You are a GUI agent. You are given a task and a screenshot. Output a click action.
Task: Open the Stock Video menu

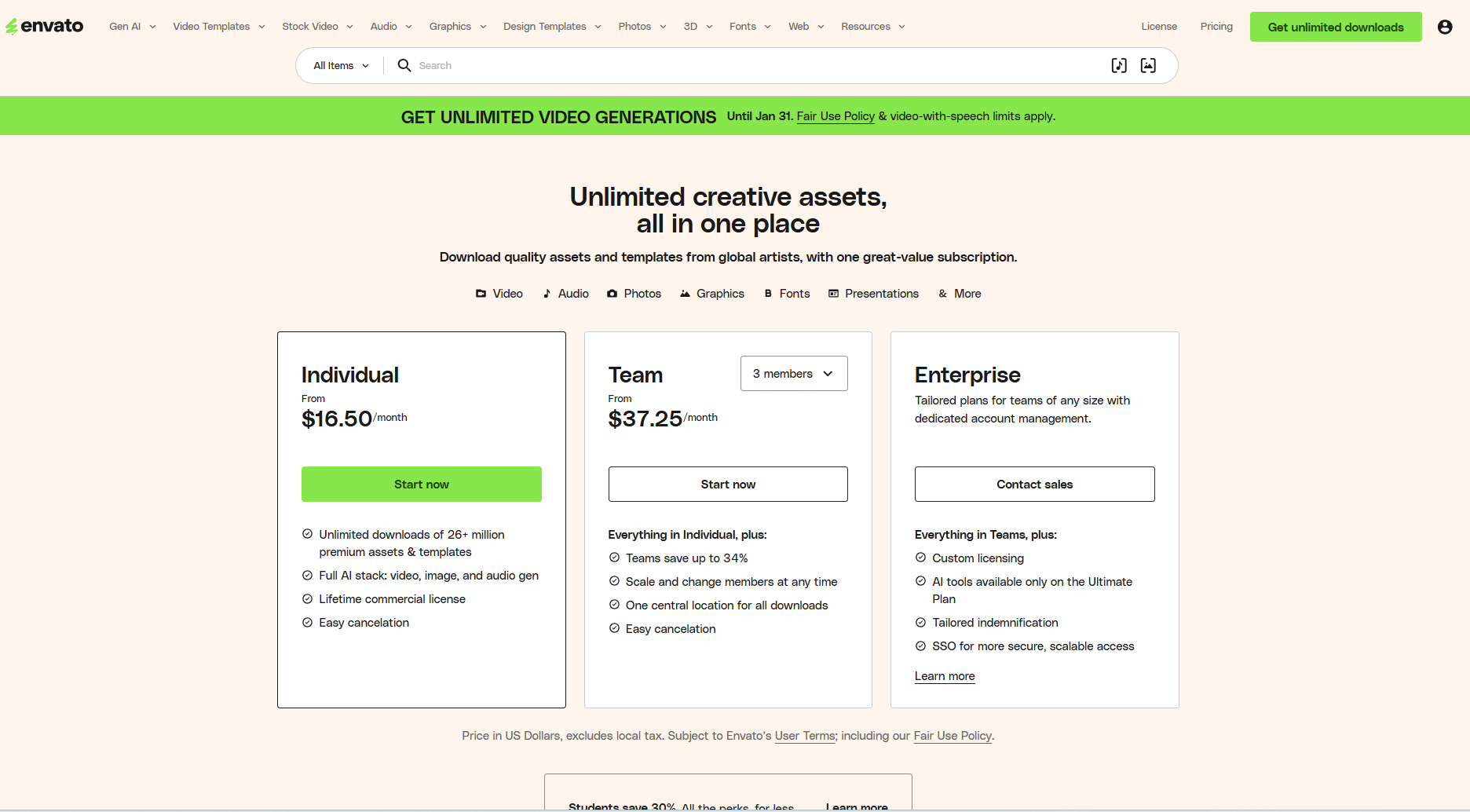click(310, 26)
